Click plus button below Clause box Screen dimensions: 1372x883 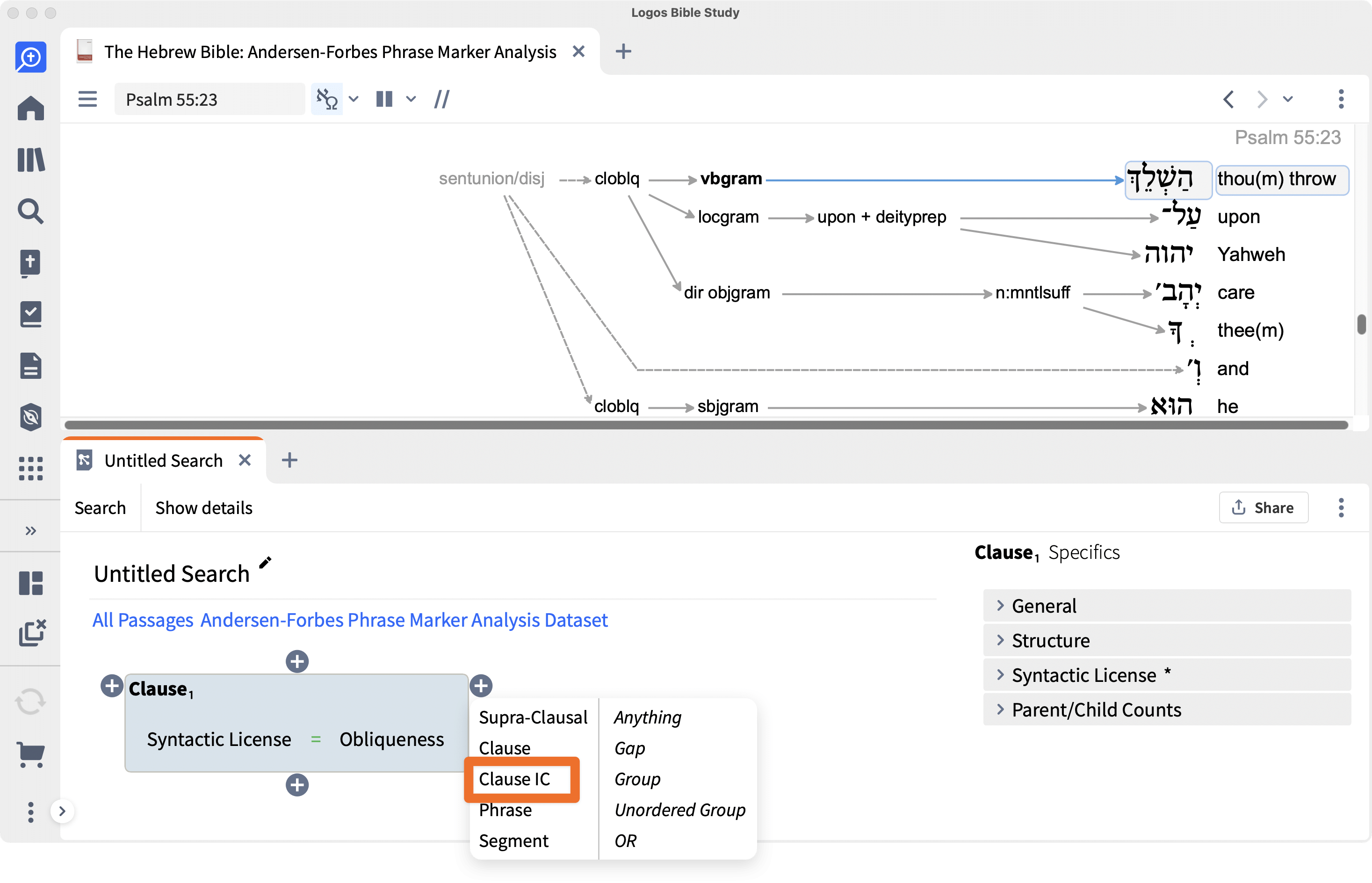pos(297,785)
